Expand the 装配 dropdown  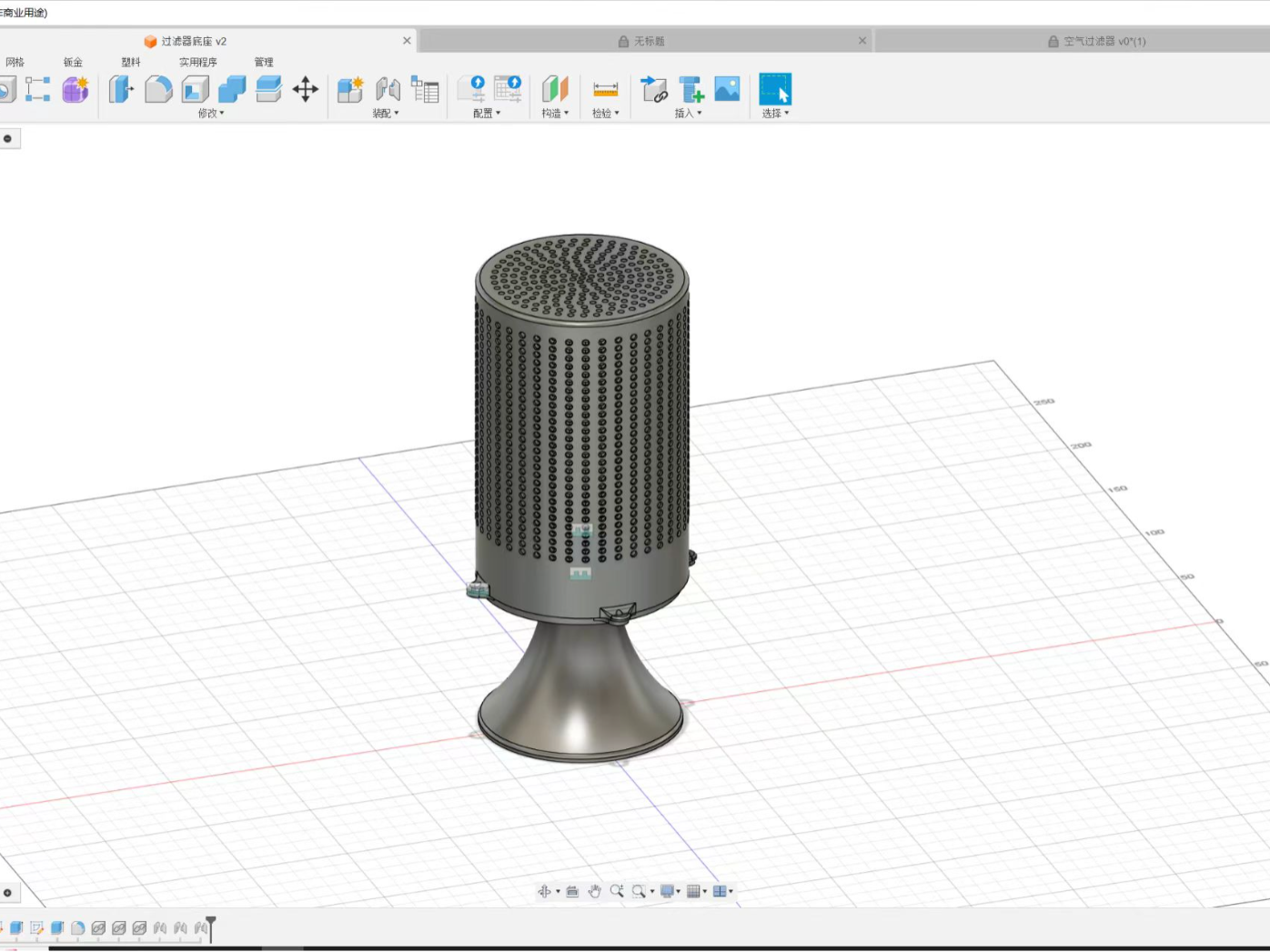pyautogui.click(x=386, y=114)
